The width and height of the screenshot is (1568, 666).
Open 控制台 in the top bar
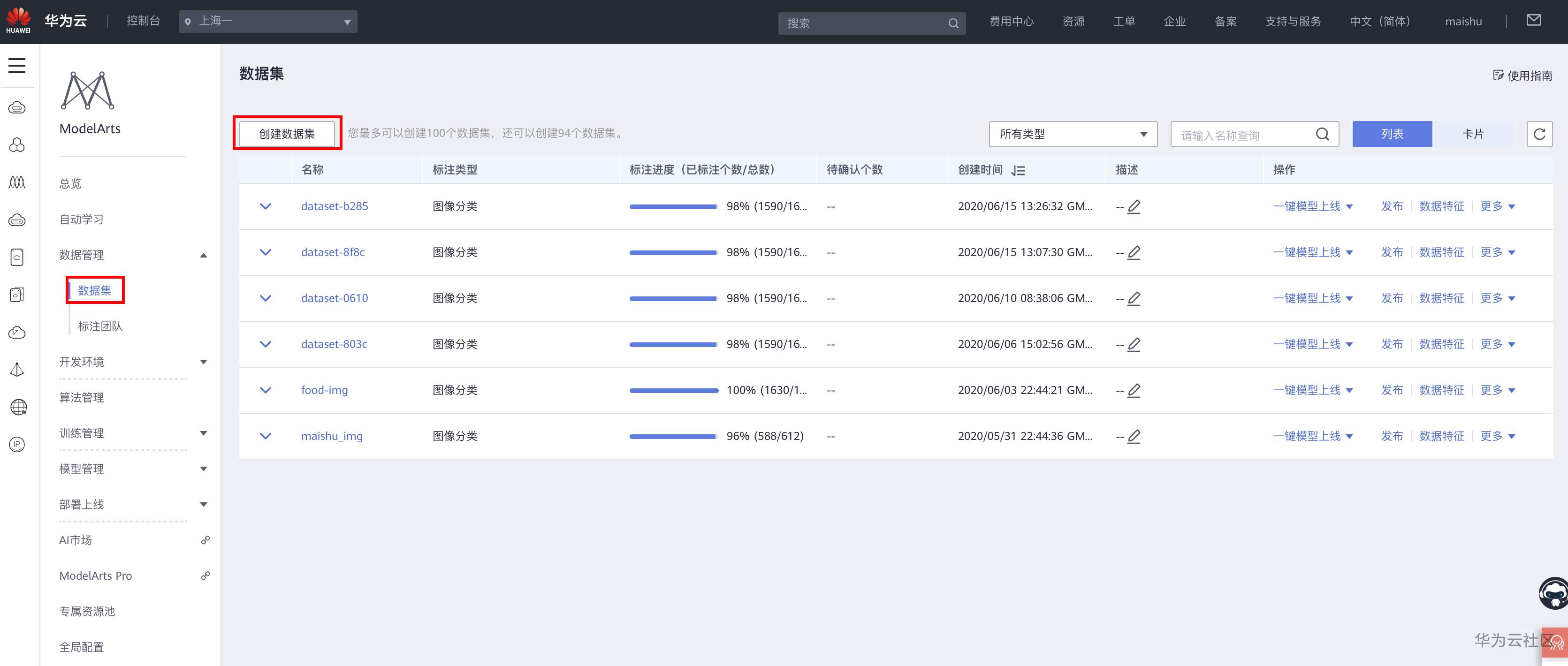[x=143, y=21]
